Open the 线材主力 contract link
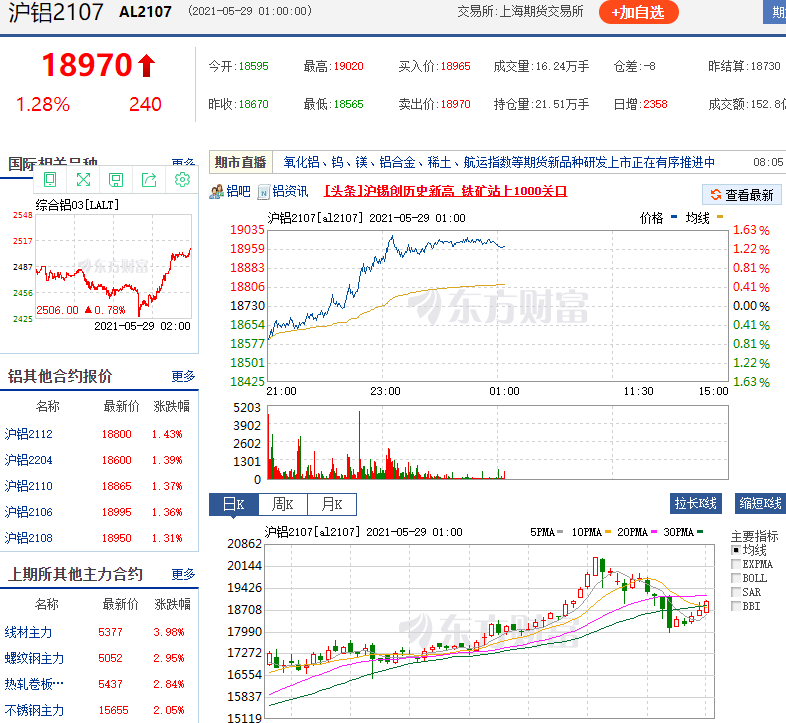Screen dimensions: 786x723 (x=28, y=633)
